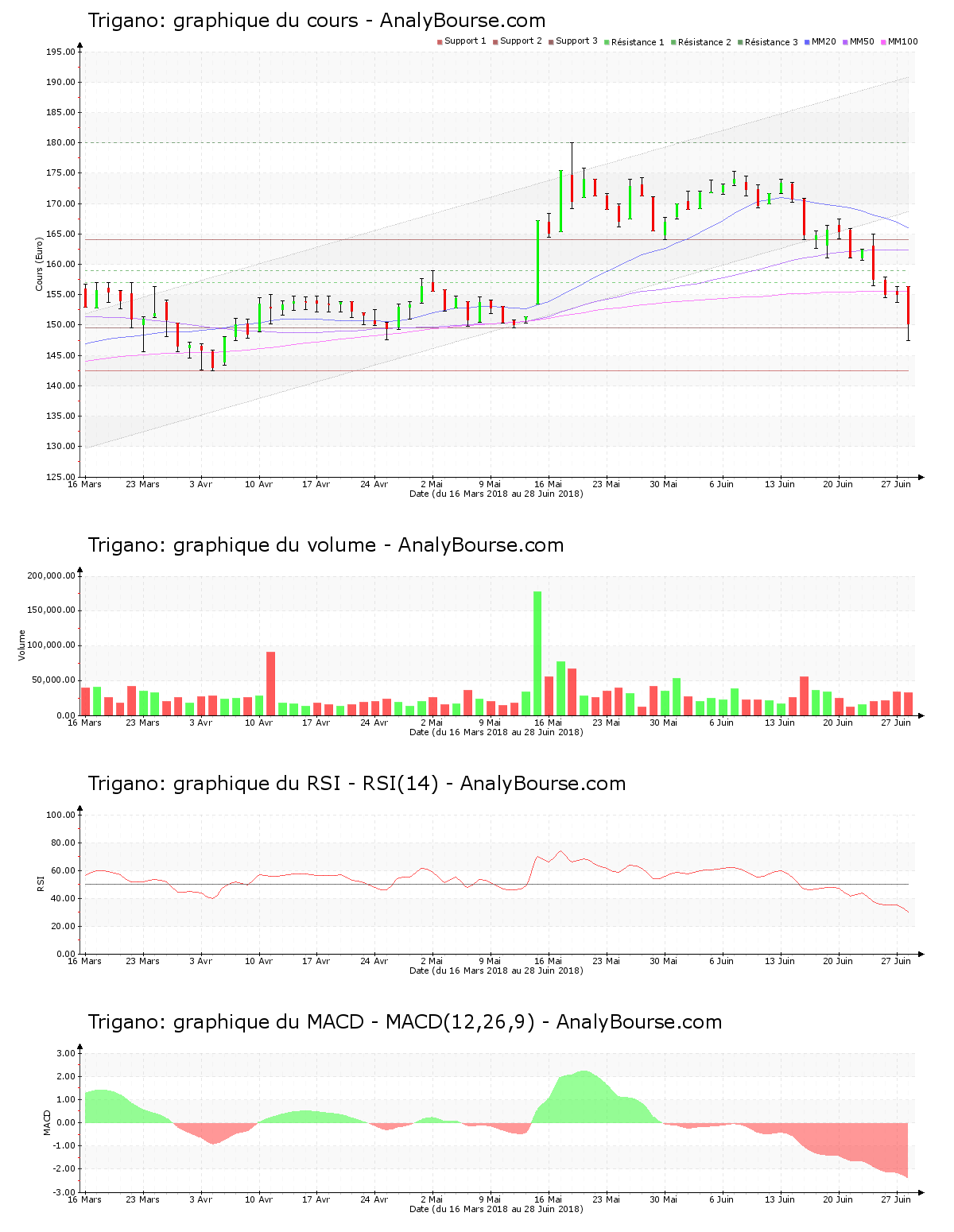The height and width of the screenshot is (1232, 954).
Task: Click the 'Volume' vertical axis label
Action: [x=22, y=645]
